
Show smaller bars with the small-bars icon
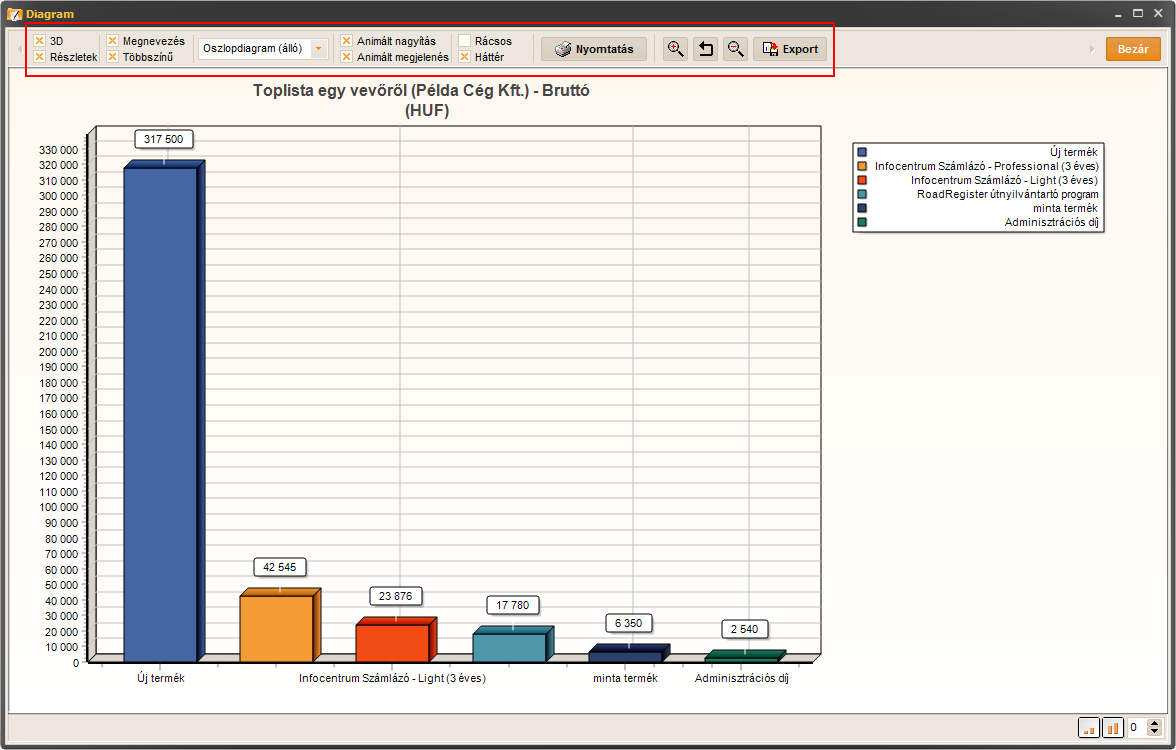pos(1089,728)
